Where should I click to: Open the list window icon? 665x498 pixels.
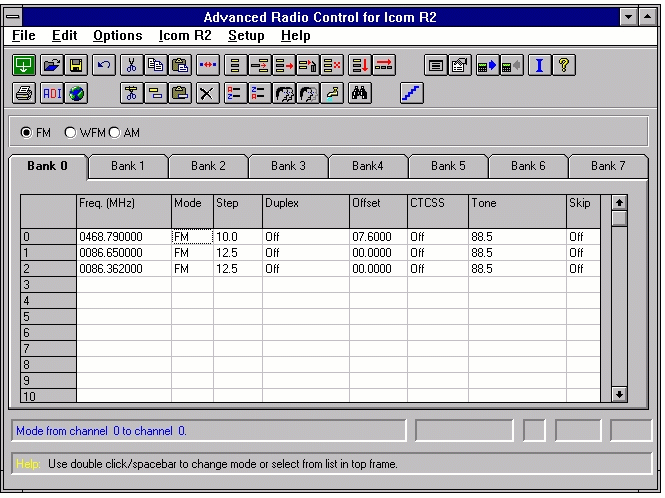(x=436, y=65)
